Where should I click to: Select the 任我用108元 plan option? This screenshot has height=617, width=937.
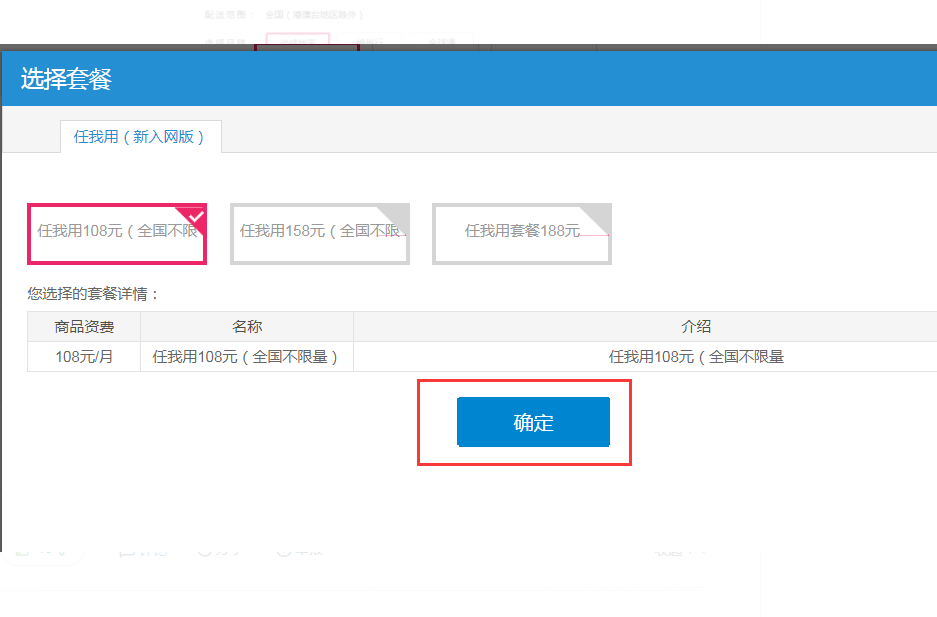(x=116, y=232)
